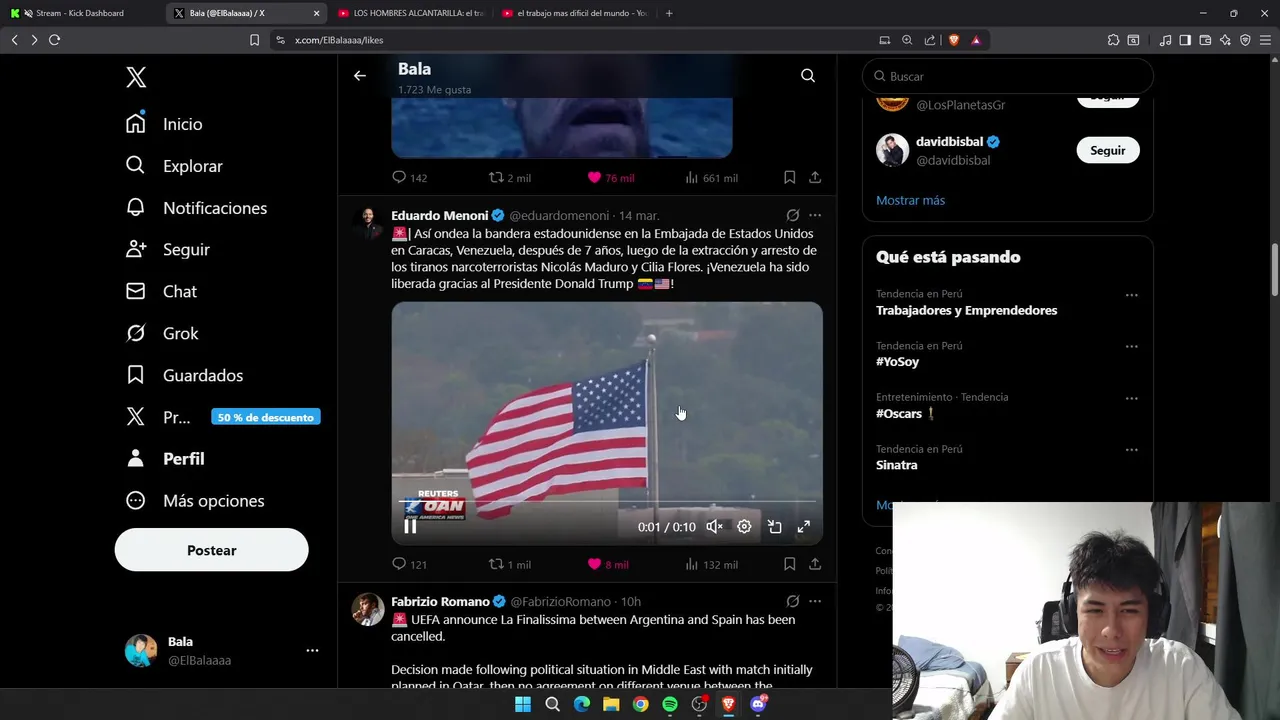Click Grok icon on Fabrizio Romano post

792,601
